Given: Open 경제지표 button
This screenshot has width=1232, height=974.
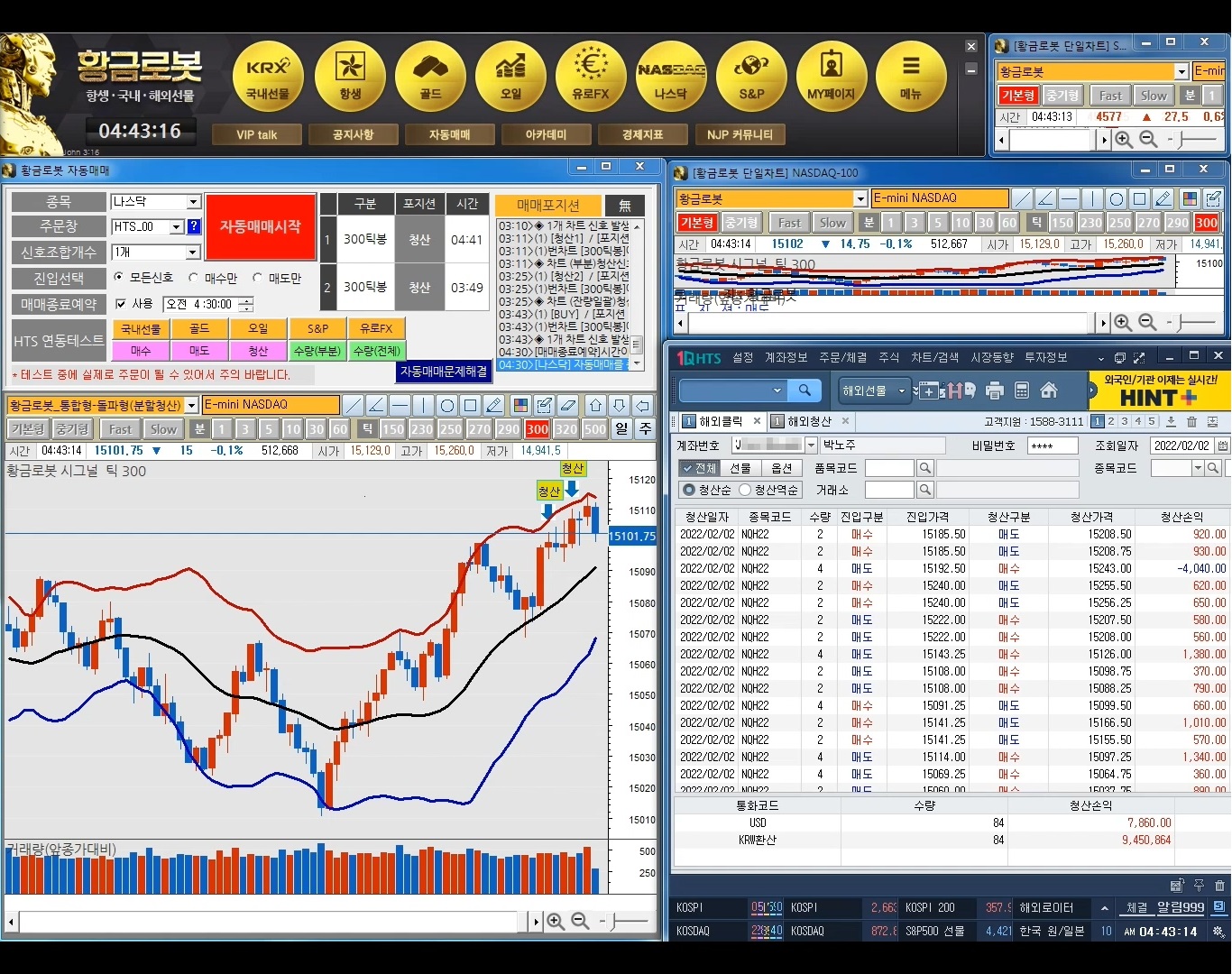Looking at the screenshot, I should tap(642, 134).
